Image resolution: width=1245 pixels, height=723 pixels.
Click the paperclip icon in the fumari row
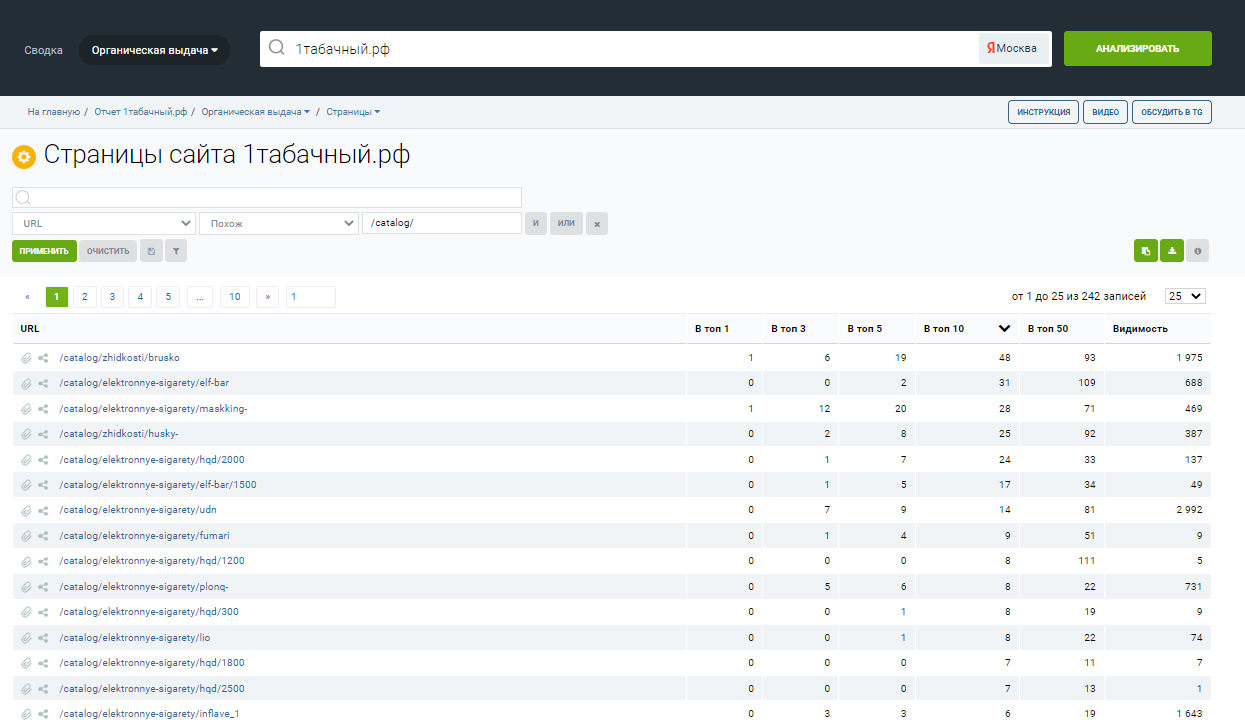[x=26, y=536]
